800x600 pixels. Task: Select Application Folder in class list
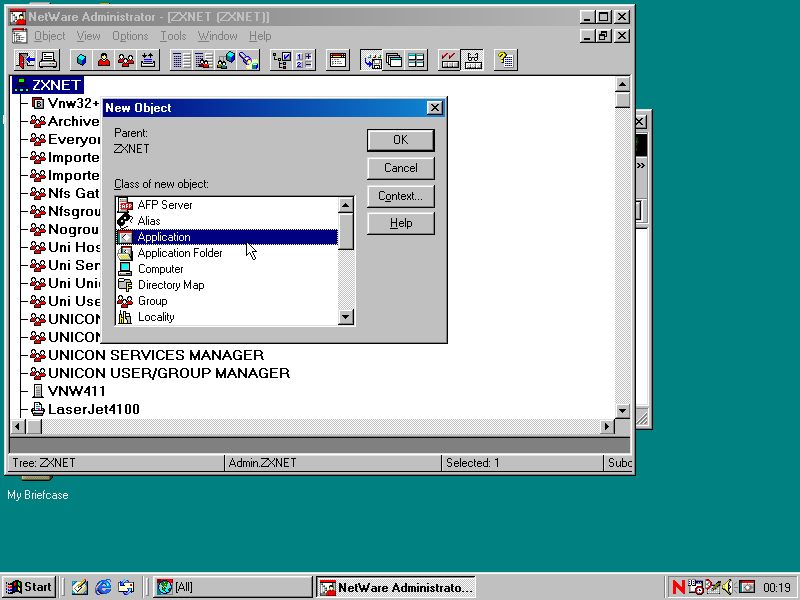pos(227,253)
